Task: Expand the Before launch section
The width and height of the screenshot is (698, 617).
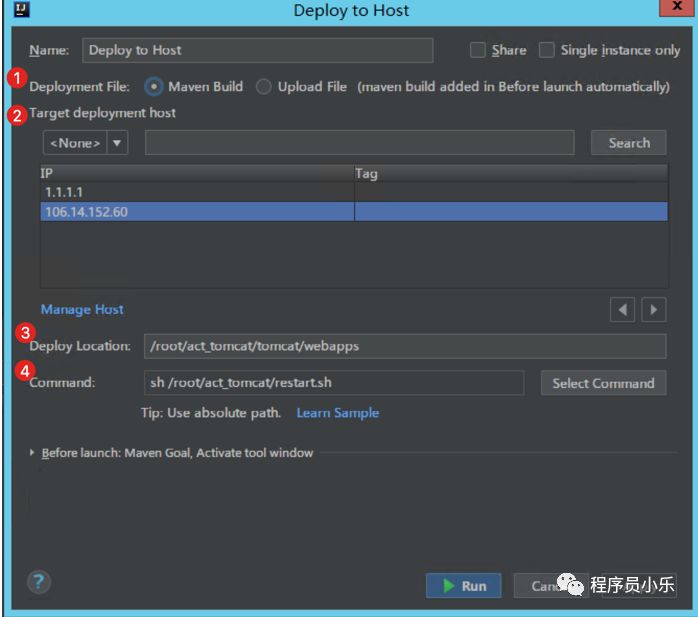Action: click(x=32, y=453)
